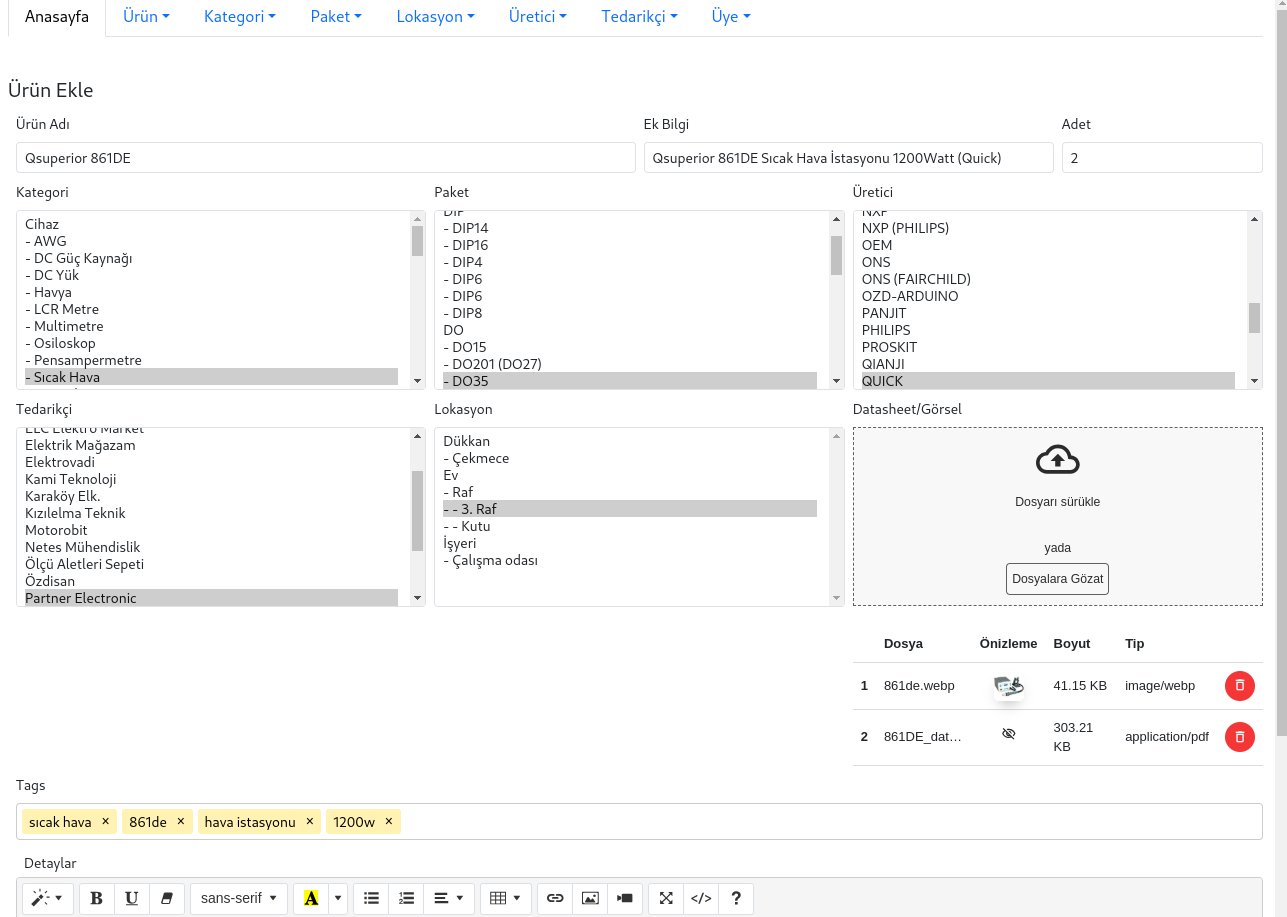Toggle bold formatting in editor toolbar

coord(97,898)
